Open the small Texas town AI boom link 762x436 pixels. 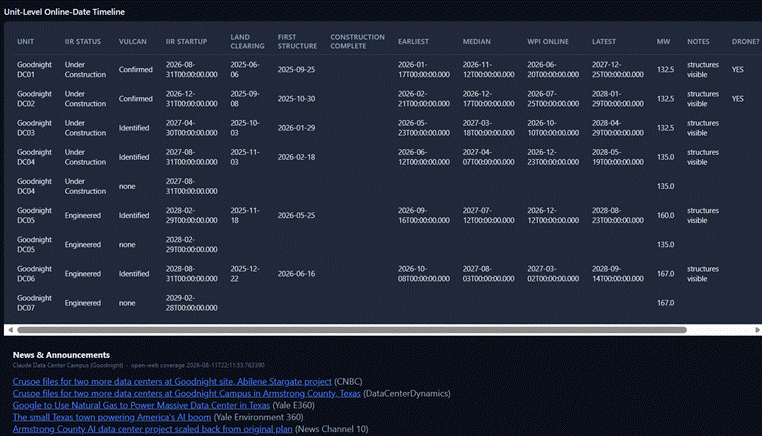pos(112,417)
